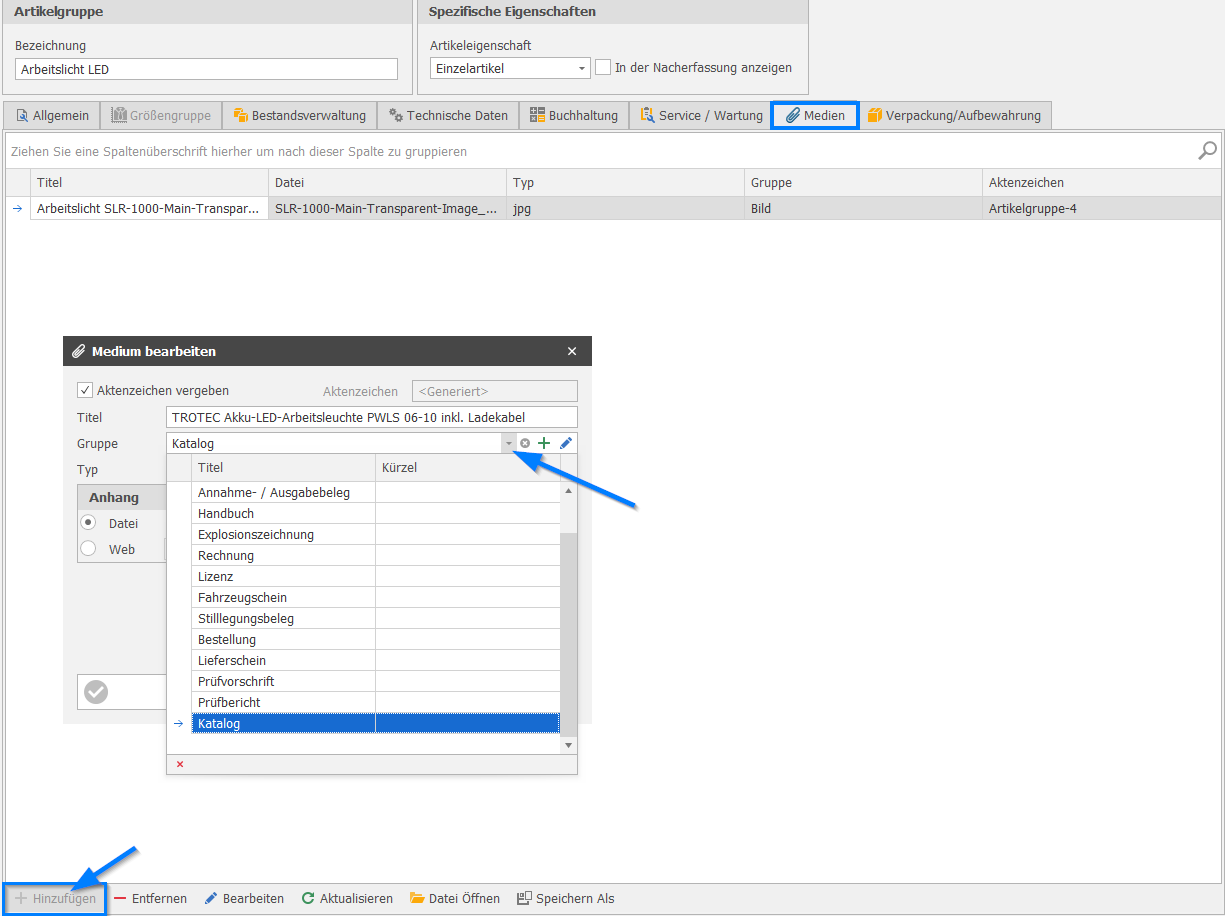Click the grey checkmark confirm icon
This screenshot has height=916, width=1225.
pos(96,692)
